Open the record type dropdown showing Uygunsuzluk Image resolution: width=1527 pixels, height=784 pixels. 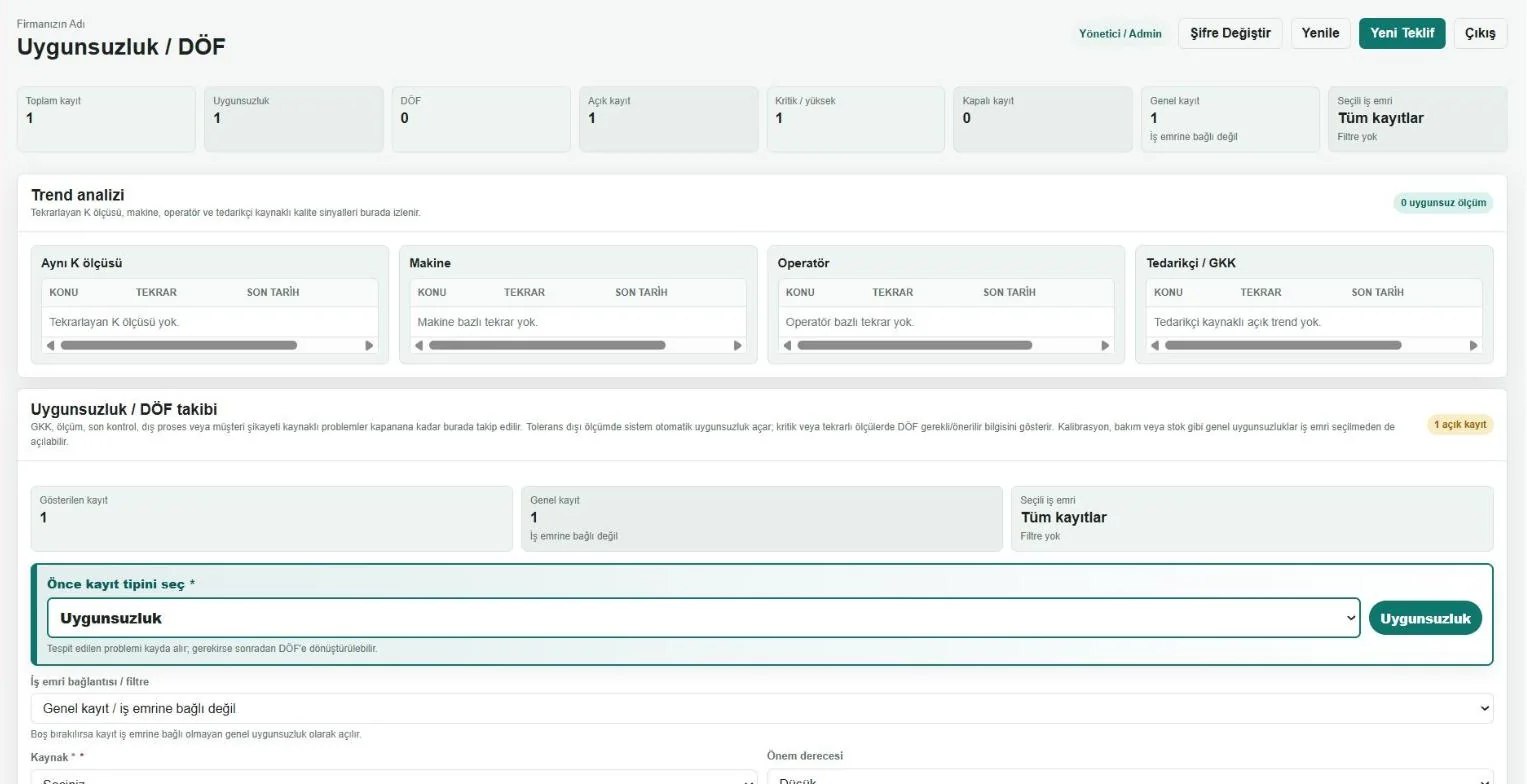[x=703, y=618]
